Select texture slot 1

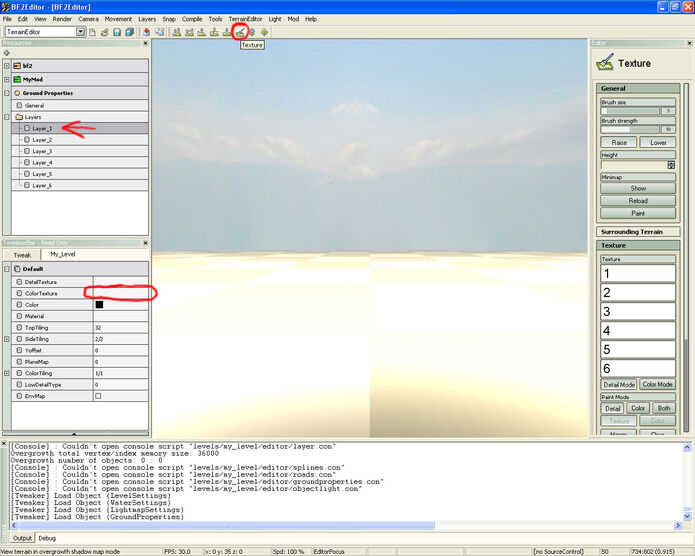click(x=638, y=274)
